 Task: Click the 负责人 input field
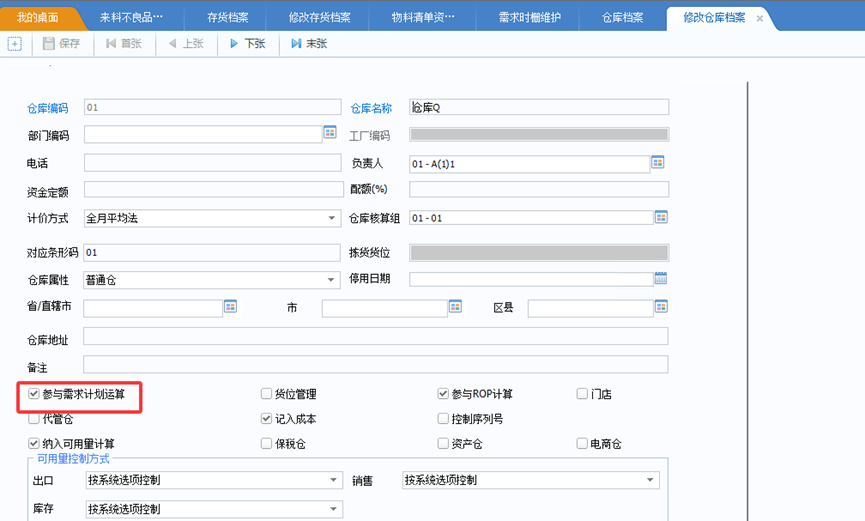(530, 164)
